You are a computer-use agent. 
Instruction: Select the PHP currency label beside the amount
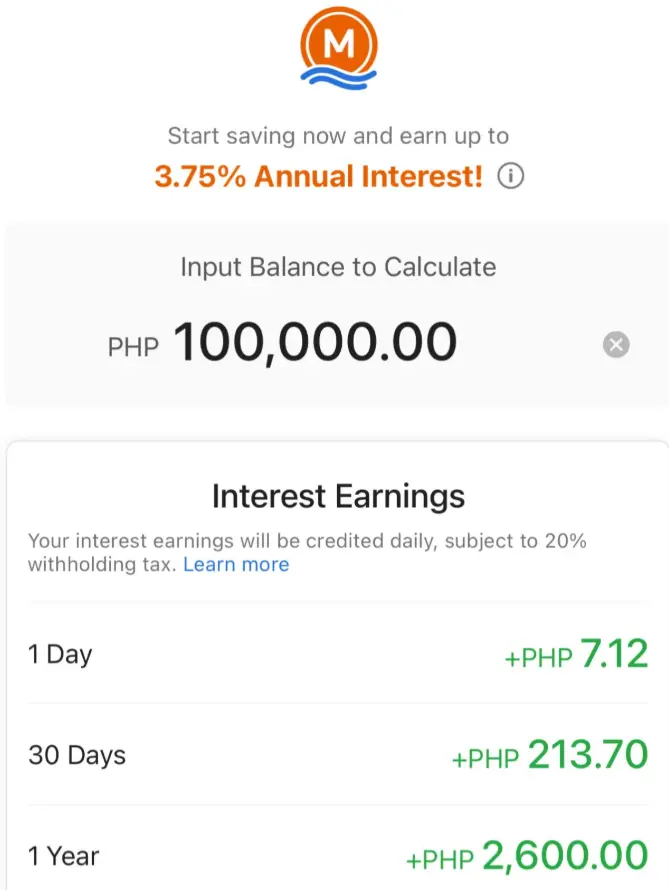click(x=133, y=347)
